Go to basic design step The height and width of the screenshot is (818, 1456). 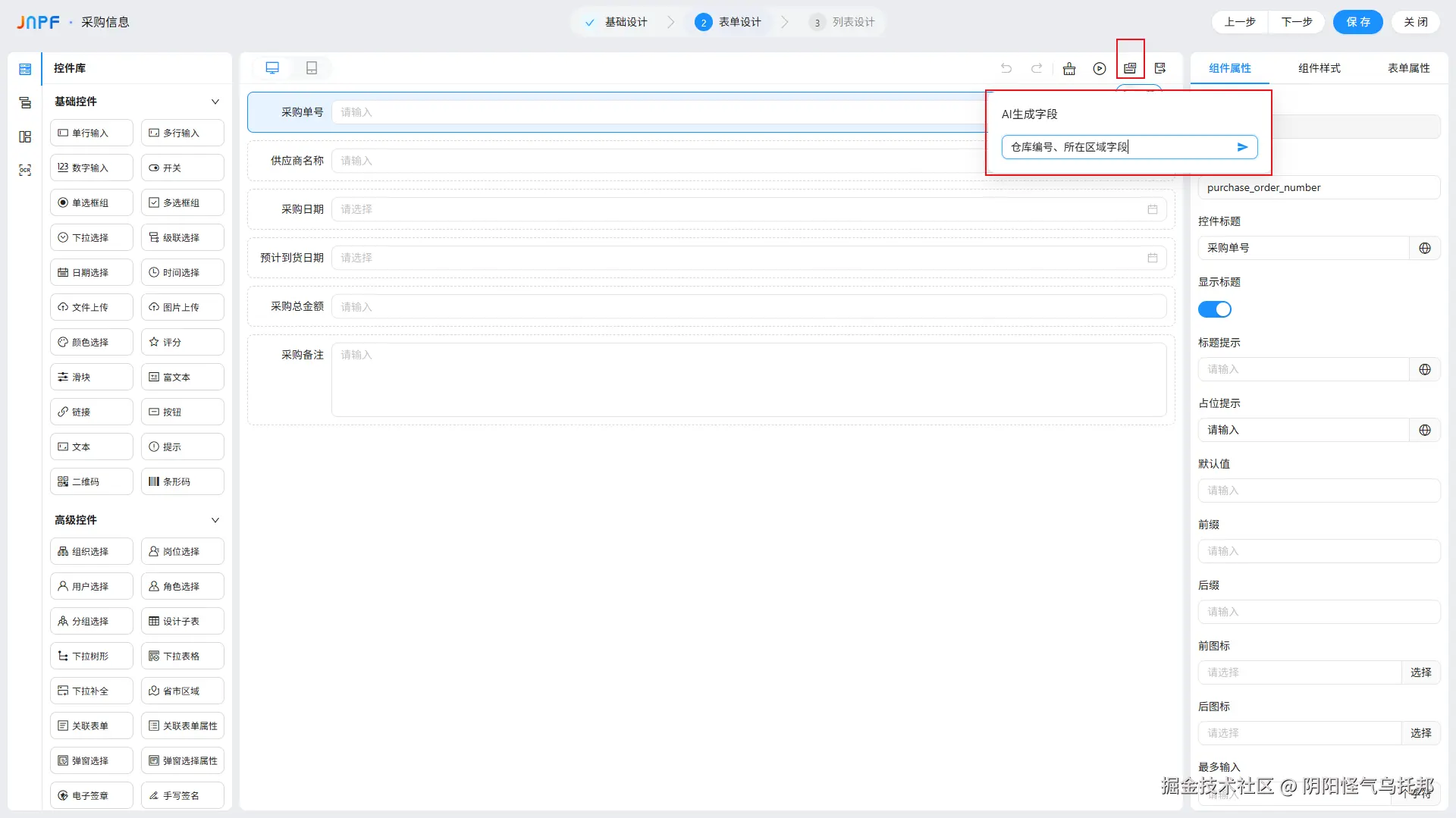[x=616, y=23]
